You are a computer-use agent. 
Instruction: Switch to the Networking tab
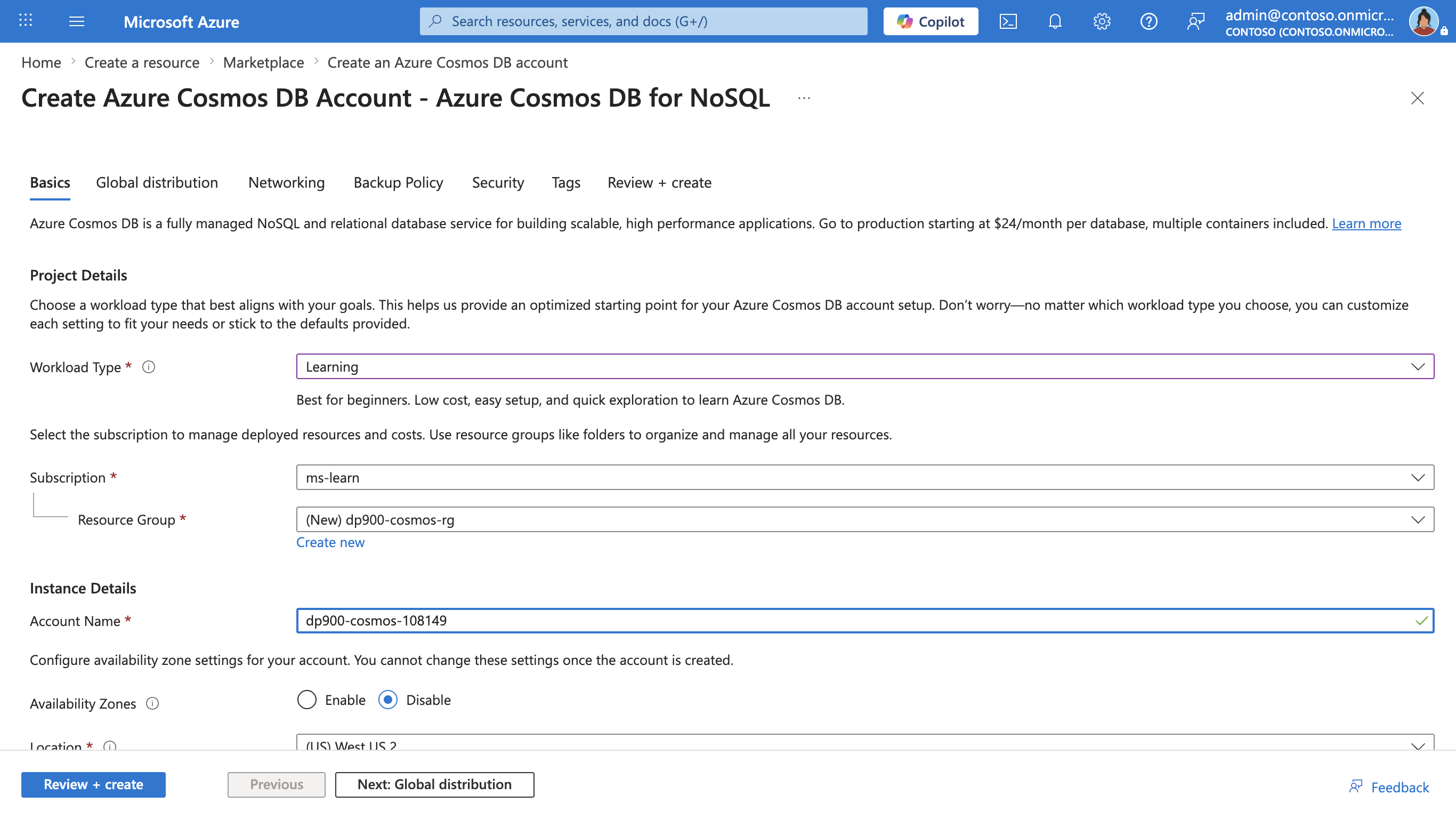(286, 183)
